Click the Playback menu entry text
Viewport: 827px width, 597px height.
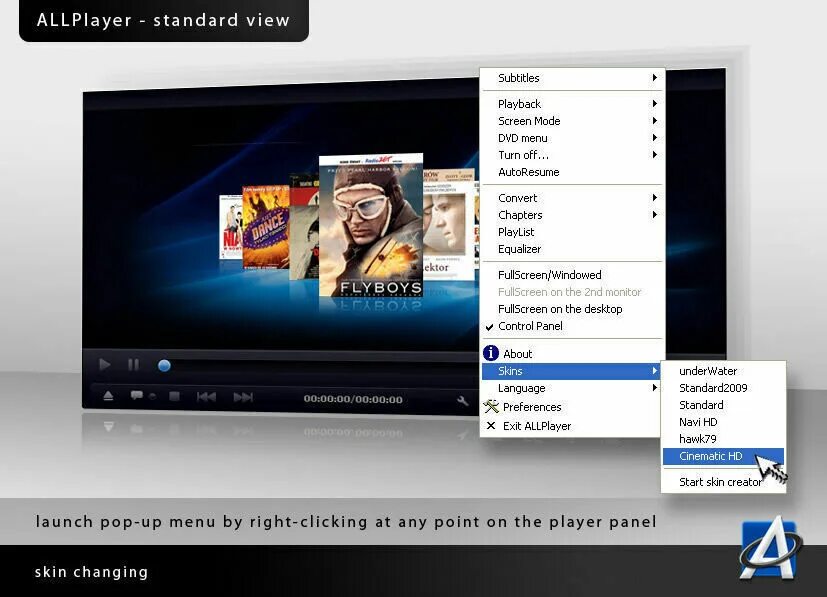coord(520,104)
